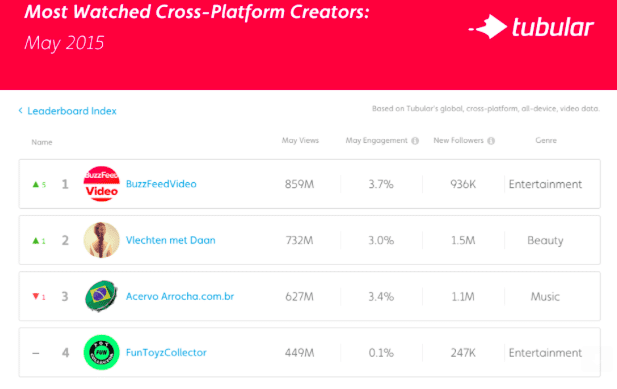Click the Name column header
Viewport: 617px width, 389px height.
(42, 142)
